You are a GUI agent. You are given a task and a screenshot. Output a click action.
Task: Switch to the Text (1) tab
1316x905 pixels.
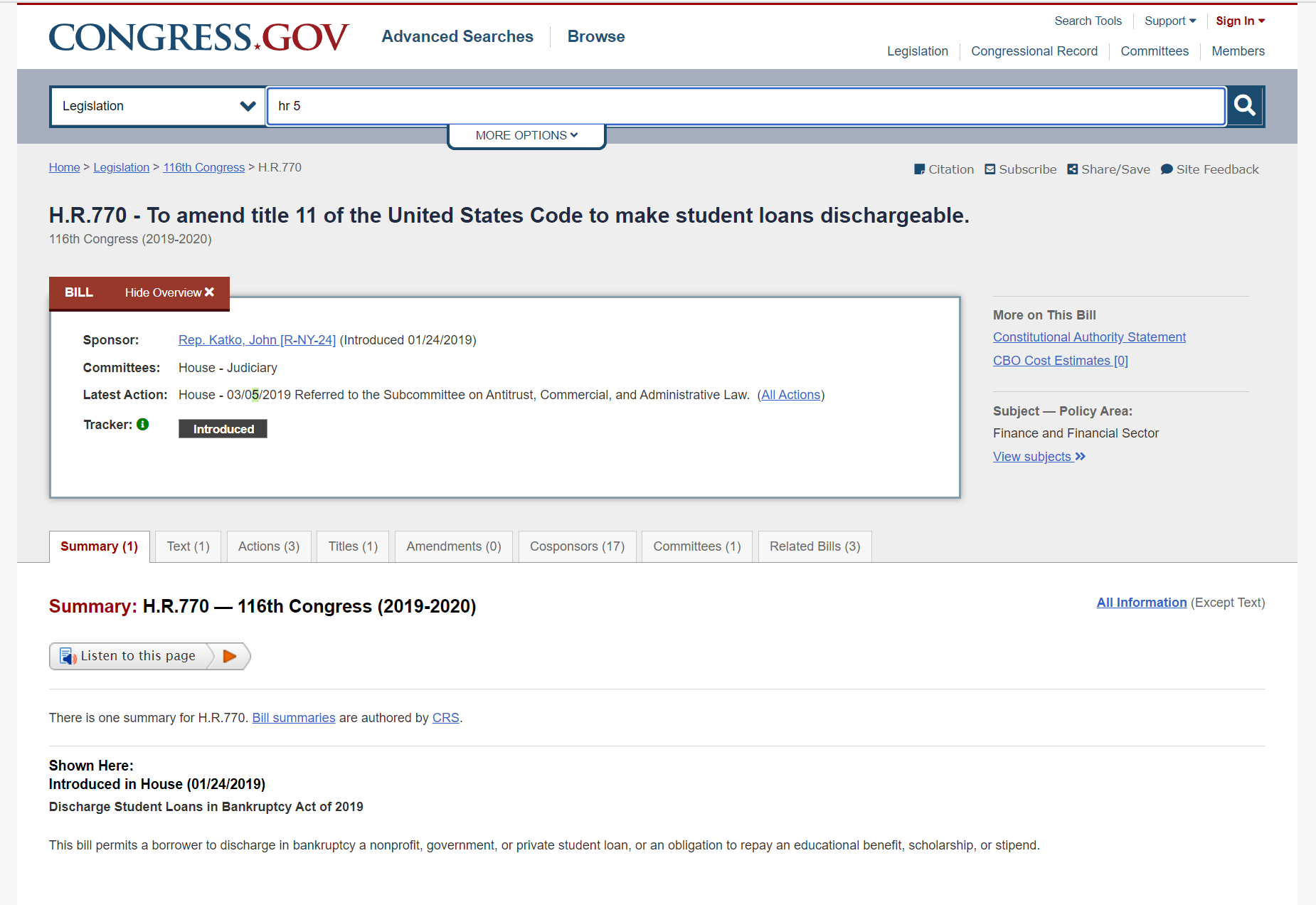click(189, 546)
